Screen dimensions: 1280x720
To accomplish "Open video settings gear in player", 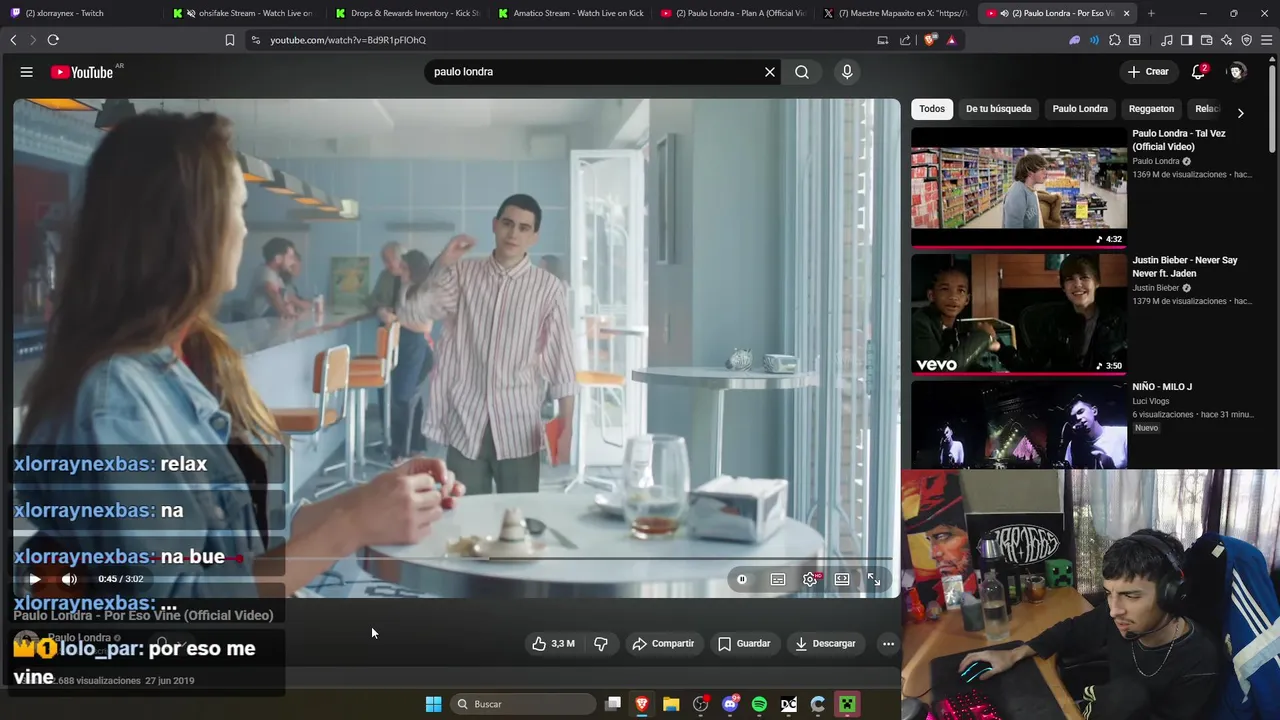I will [x=810, y=579].
